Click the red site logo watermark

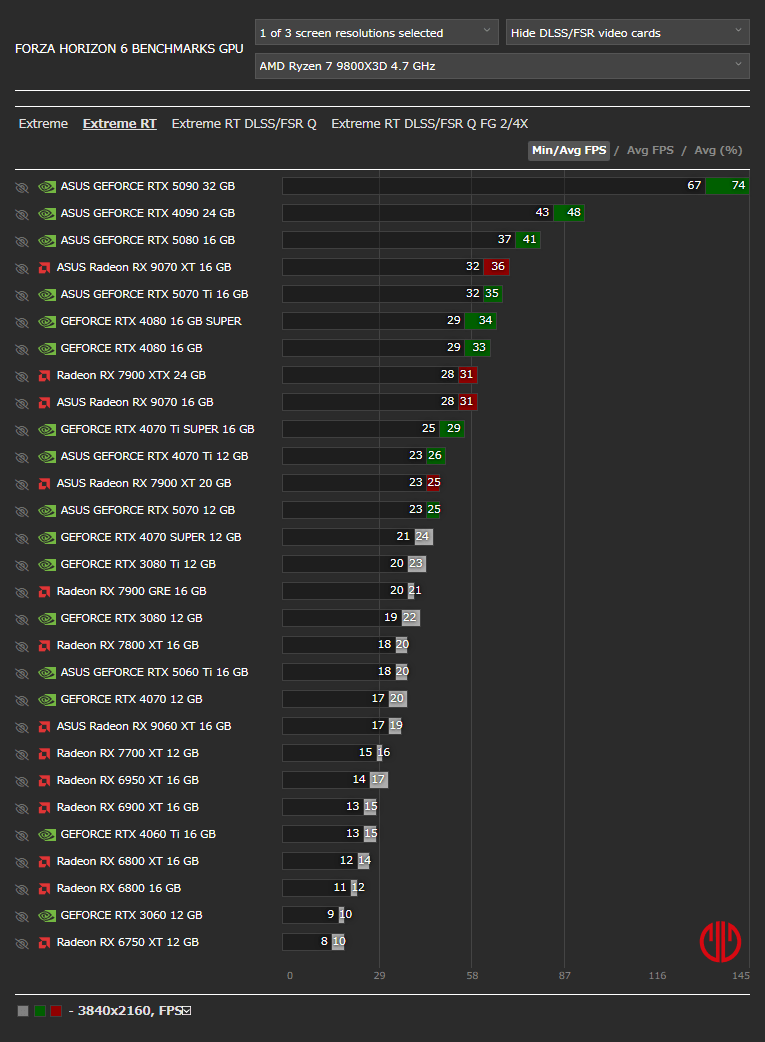[720, 942]
